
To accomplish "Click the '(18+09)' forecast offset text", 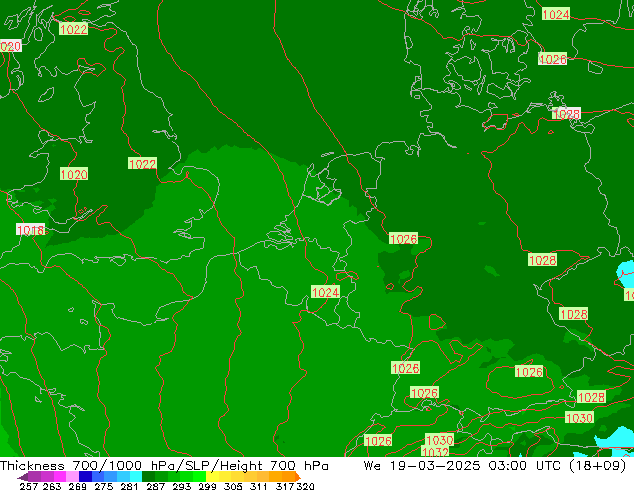I will click(597, 466).
